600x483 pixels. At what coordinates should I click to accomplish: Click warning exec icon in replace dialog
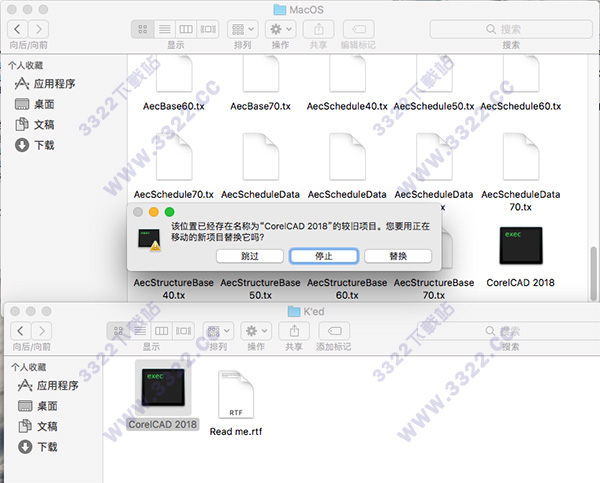click(x=149, y=240)
